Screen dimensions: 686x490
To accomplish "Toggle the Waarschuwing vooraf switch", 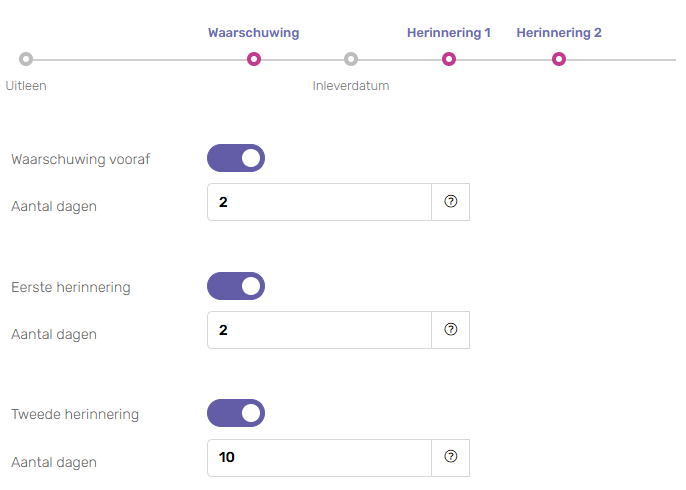I will 236,158.
